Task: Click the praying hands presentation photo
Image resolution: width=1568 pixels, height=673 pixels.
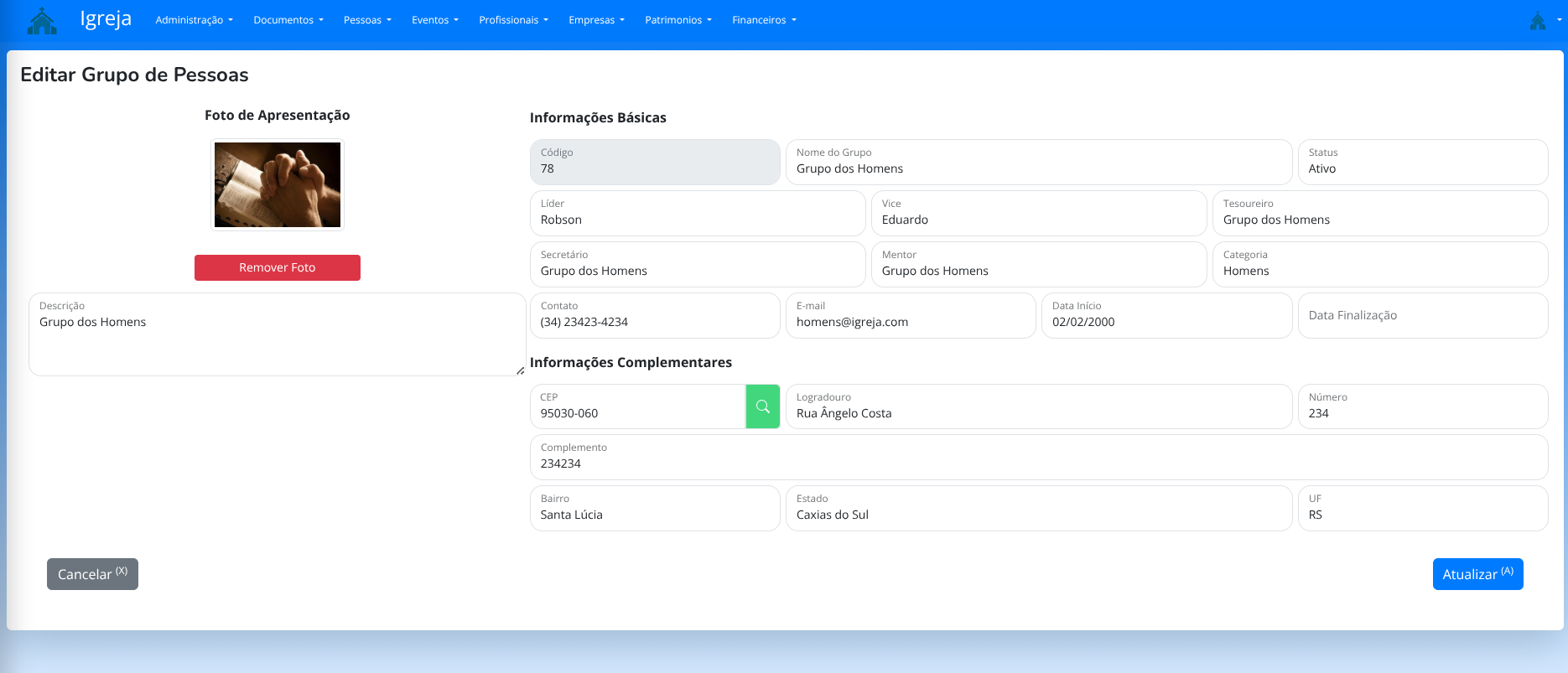Action: (x=277, y=184)
